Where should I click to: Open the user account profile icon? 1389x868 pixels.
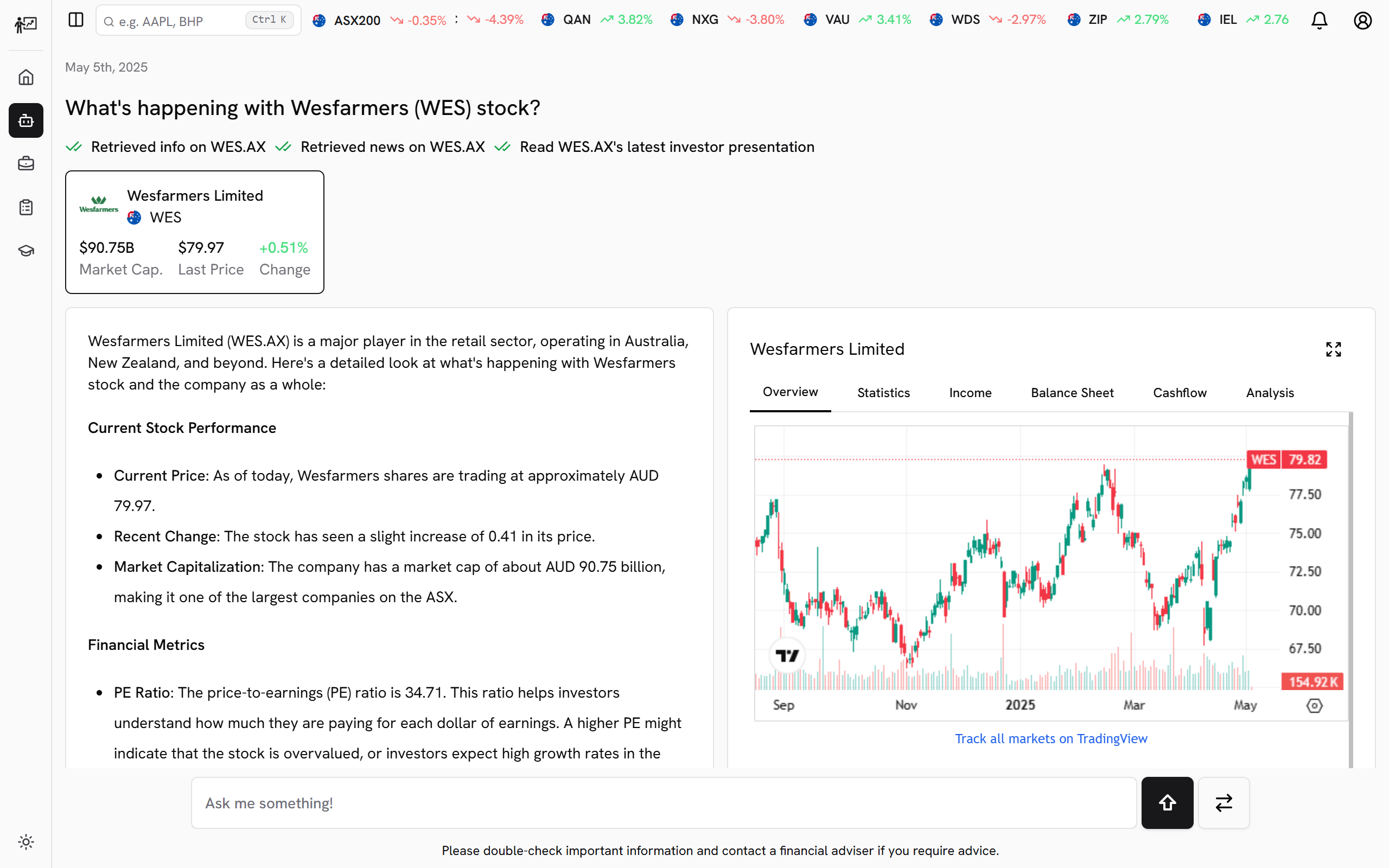(1362, 21)
